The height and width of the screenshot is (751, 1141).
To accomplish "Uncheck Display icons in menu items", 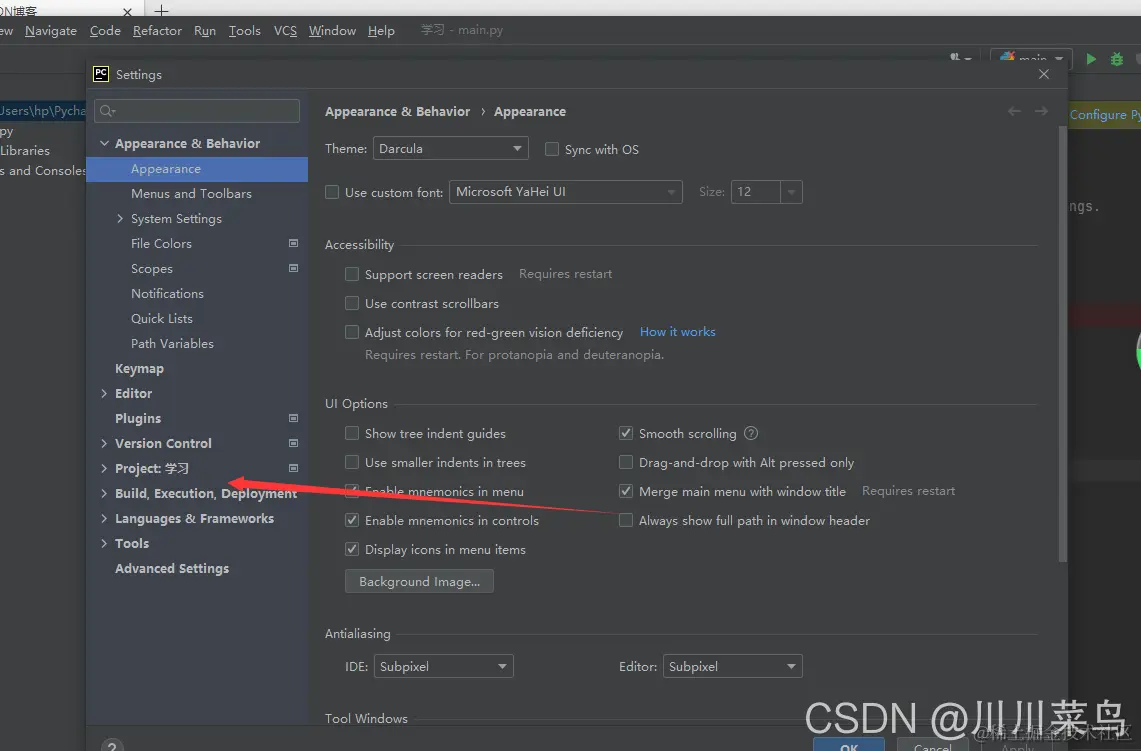I will click(351, 549).
